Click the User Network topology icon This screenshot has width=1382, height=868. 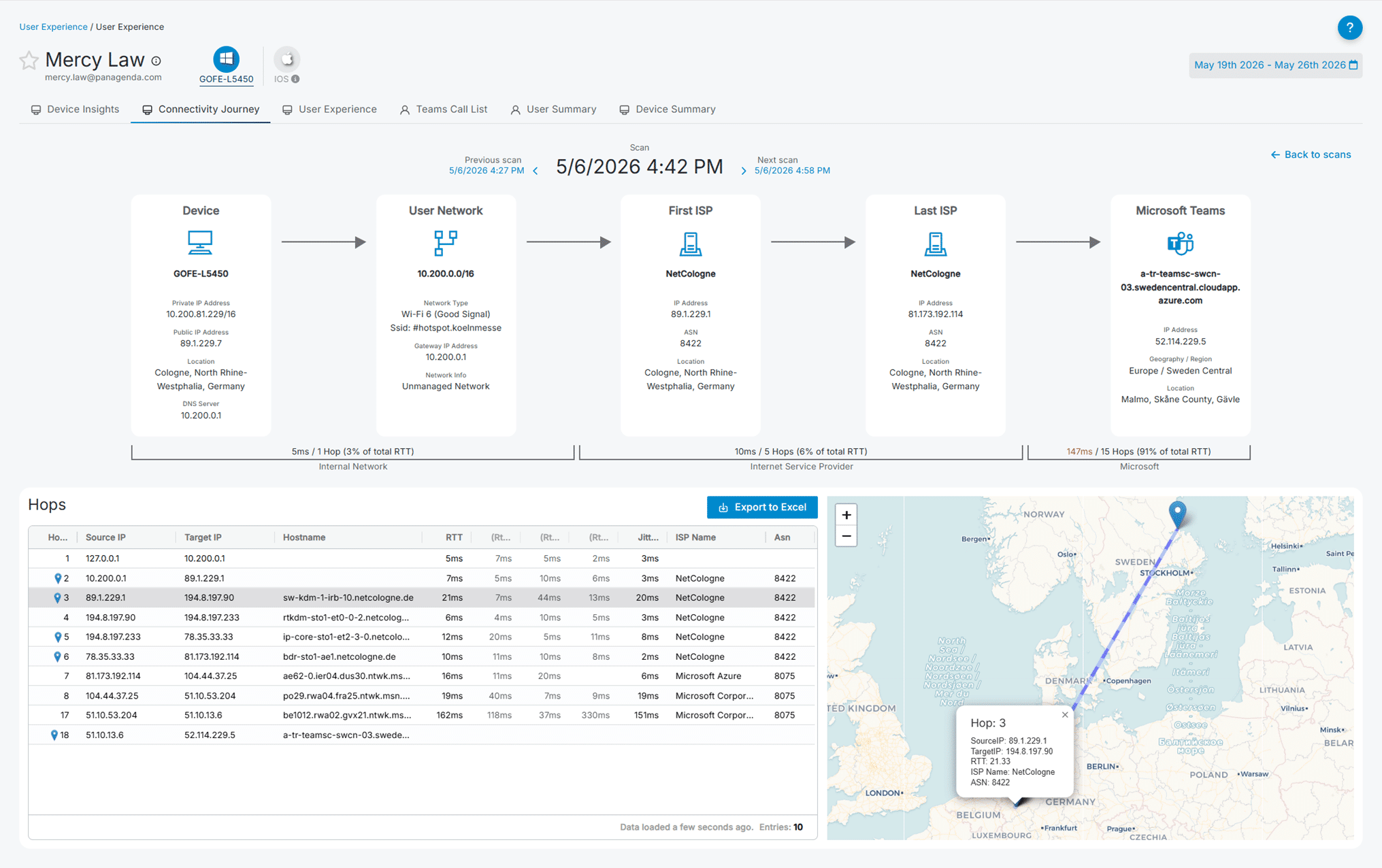446,243
